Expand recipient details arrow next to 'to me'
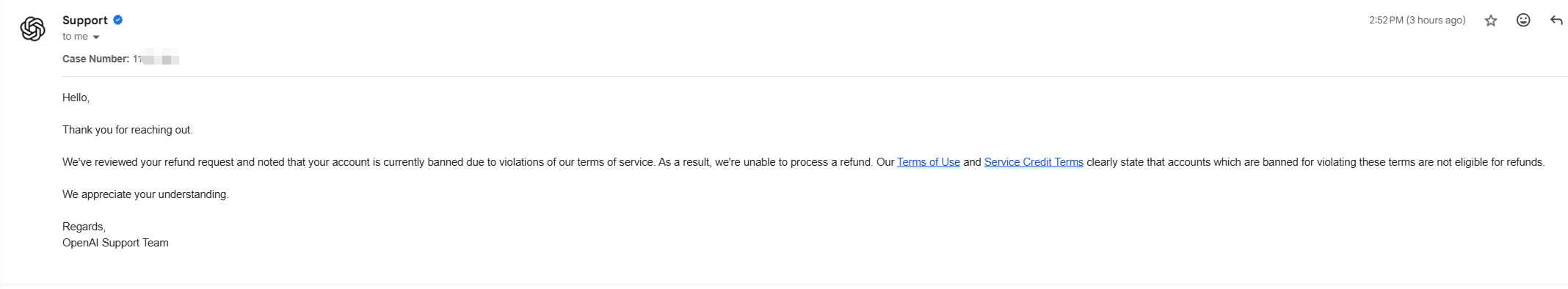This screenshot has height=289, width=1568. pyautogui.click(x=96, y=37)
